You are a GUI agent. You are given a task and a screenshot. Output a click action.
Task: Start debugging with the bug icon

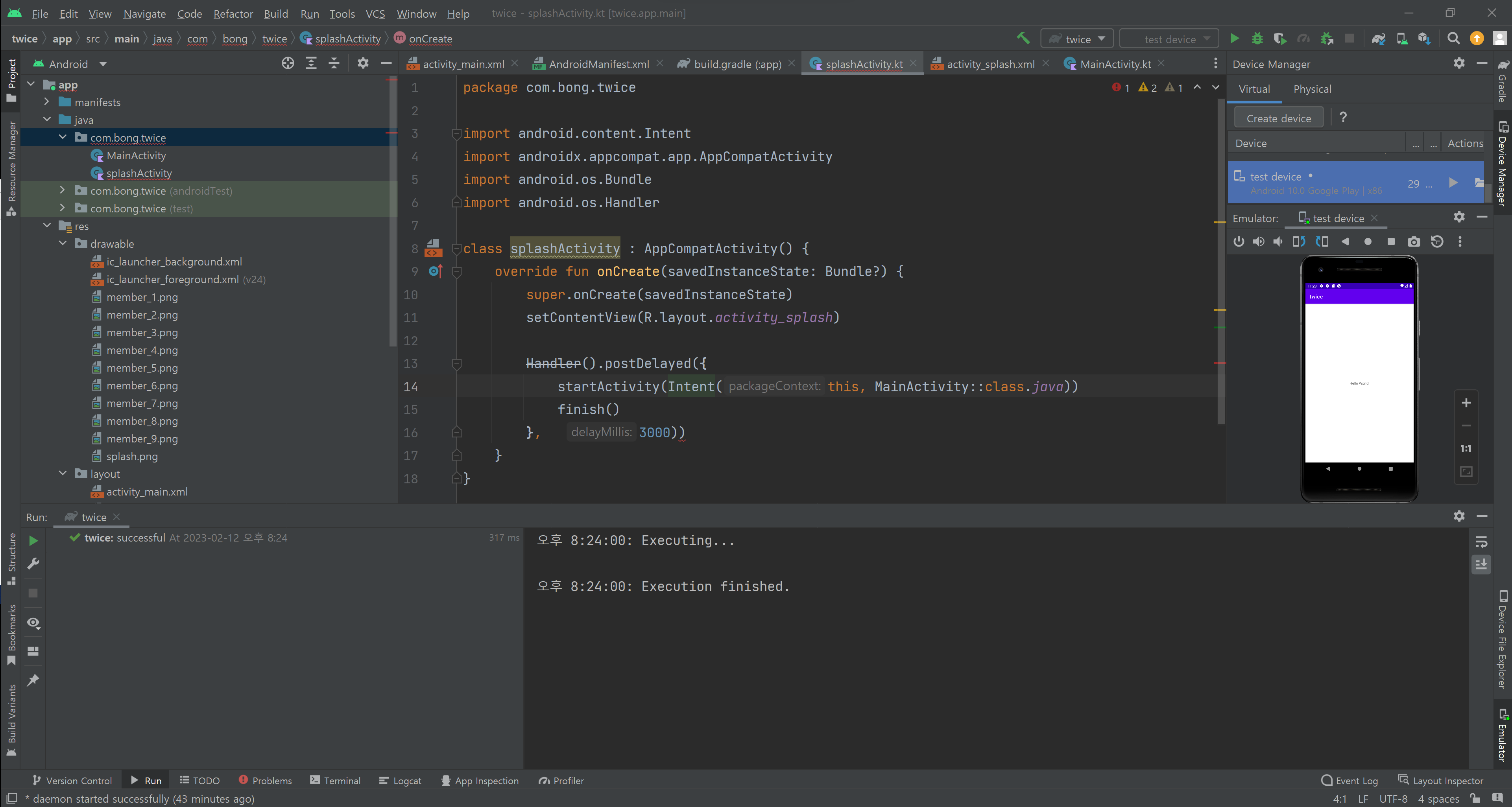pyautogui.click(x=1257, y=39)
